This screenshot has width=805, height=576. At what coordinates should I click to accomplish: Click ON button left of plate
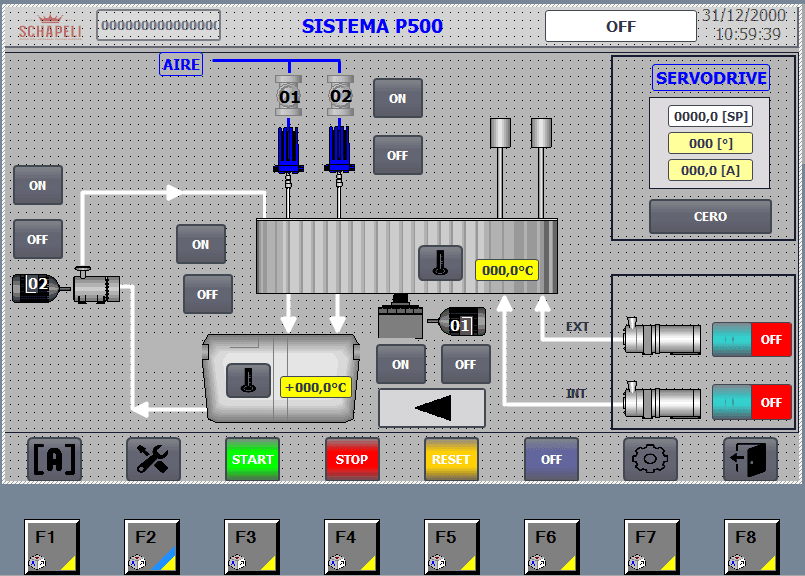point(201,244)
